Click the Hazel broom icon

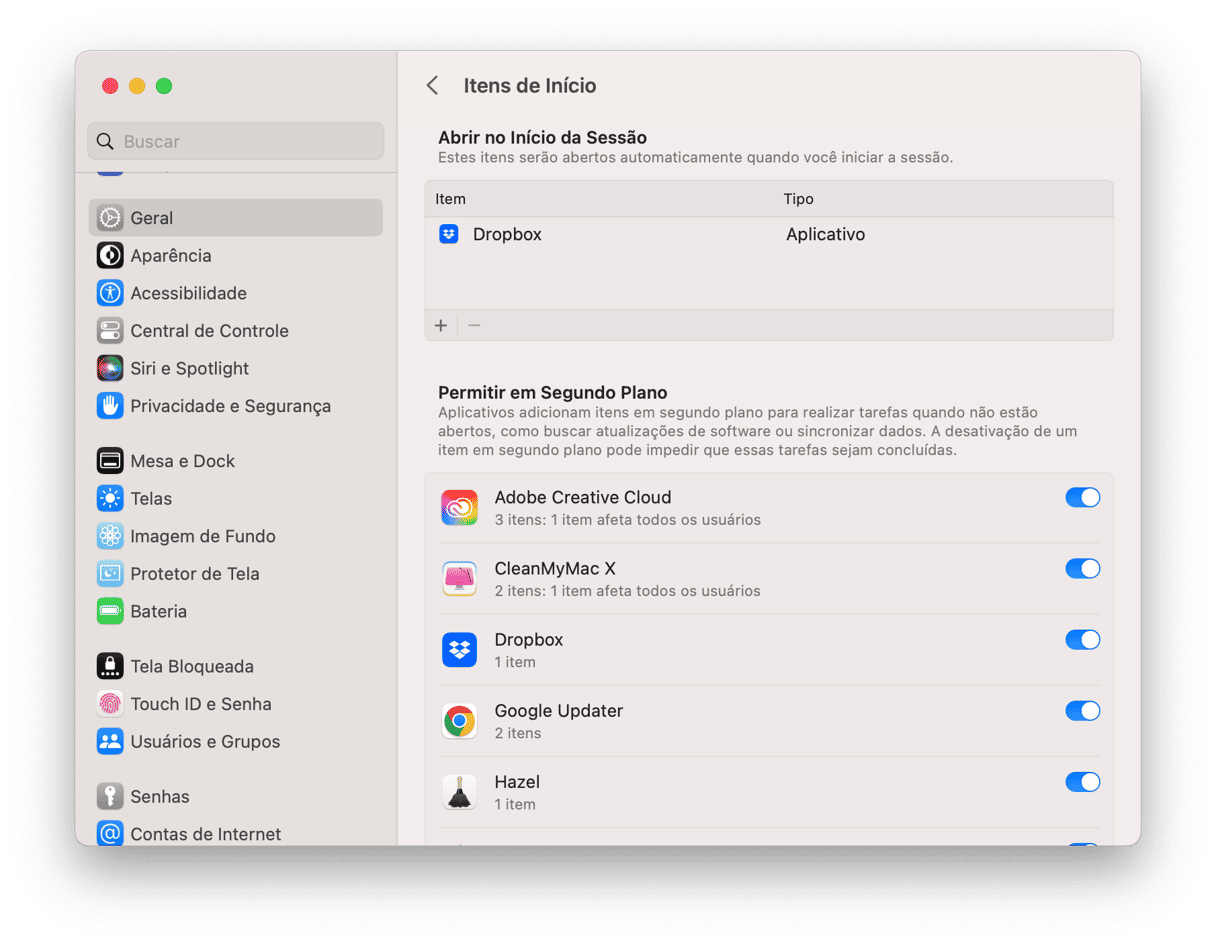tap(460, 792)
